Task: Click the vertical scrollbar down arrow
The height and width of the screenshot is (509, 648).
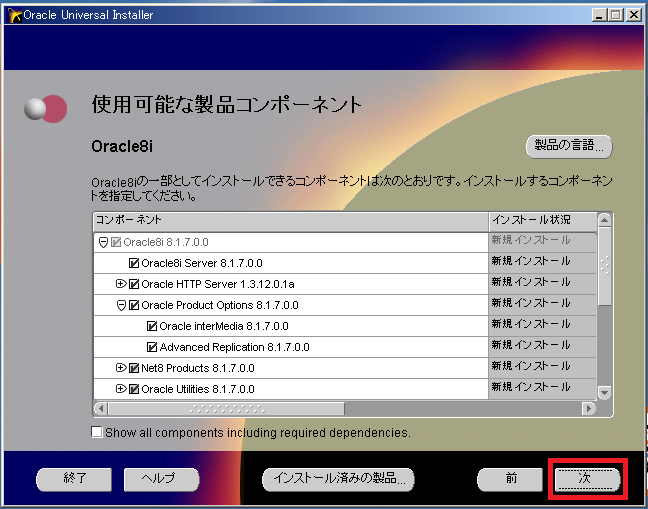Action: pos(605,392)
